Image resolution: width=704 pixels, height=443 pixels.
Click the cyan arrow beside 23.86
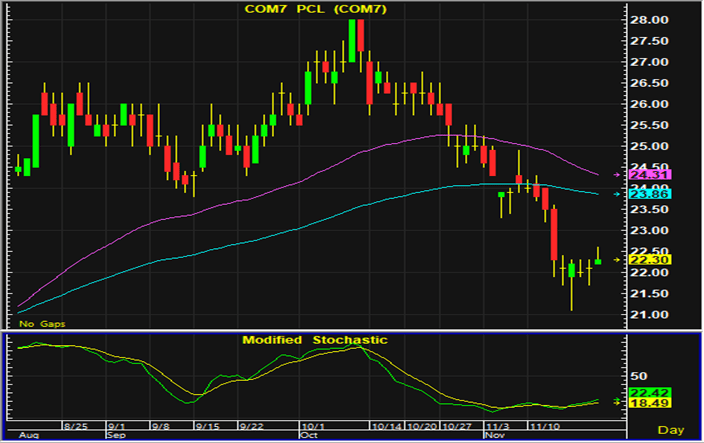(619, 194)
